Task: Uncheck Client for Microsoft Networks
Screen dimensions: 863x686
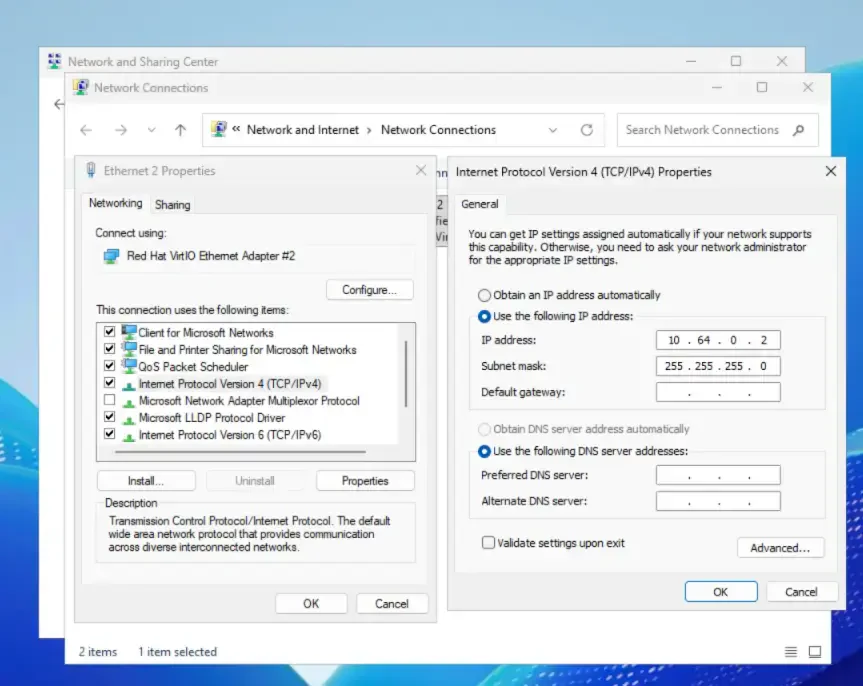Action: 110,332
